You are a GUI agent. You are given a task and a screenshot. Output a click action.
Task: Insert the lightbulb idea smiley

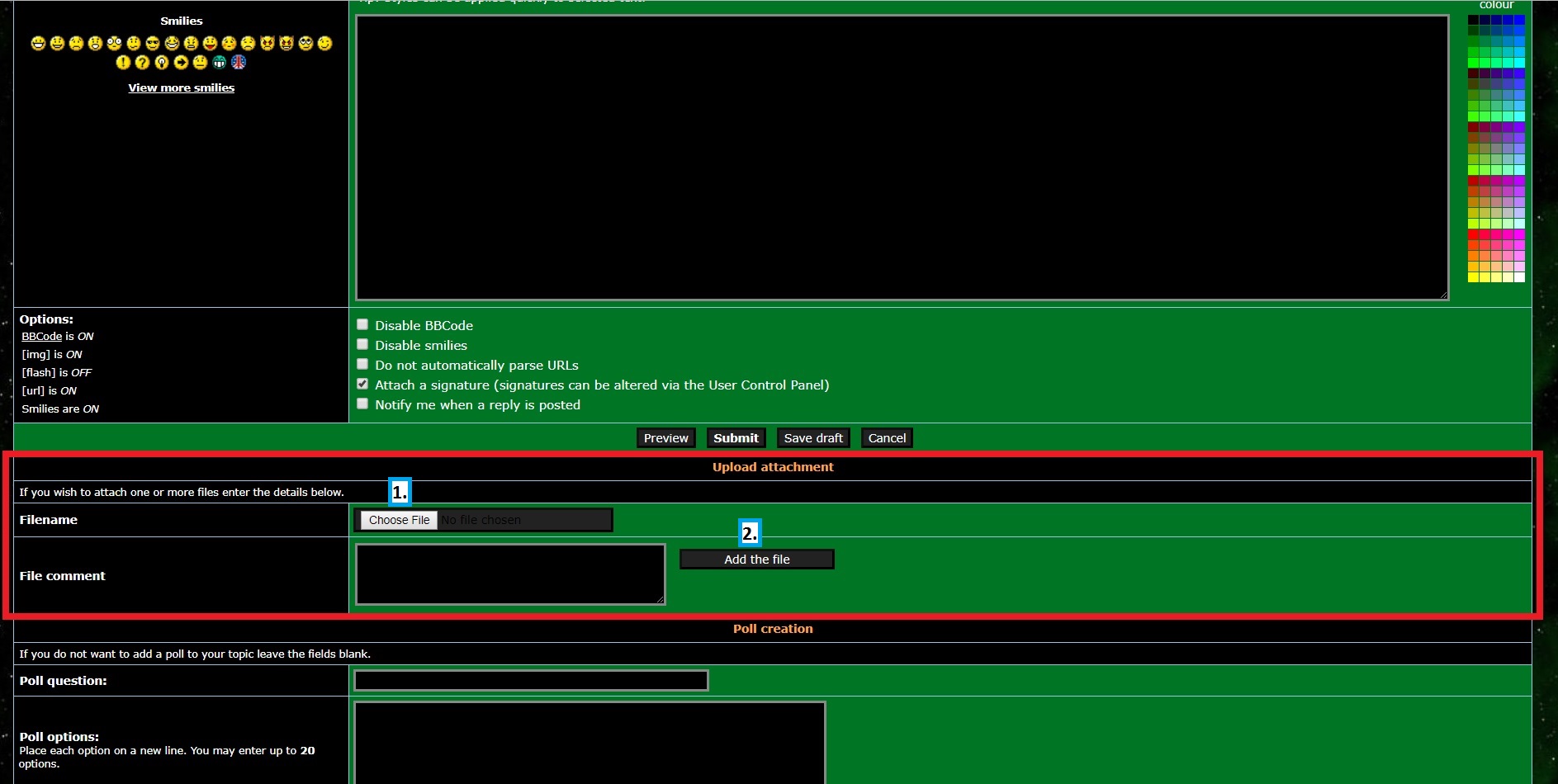point(162,62)
